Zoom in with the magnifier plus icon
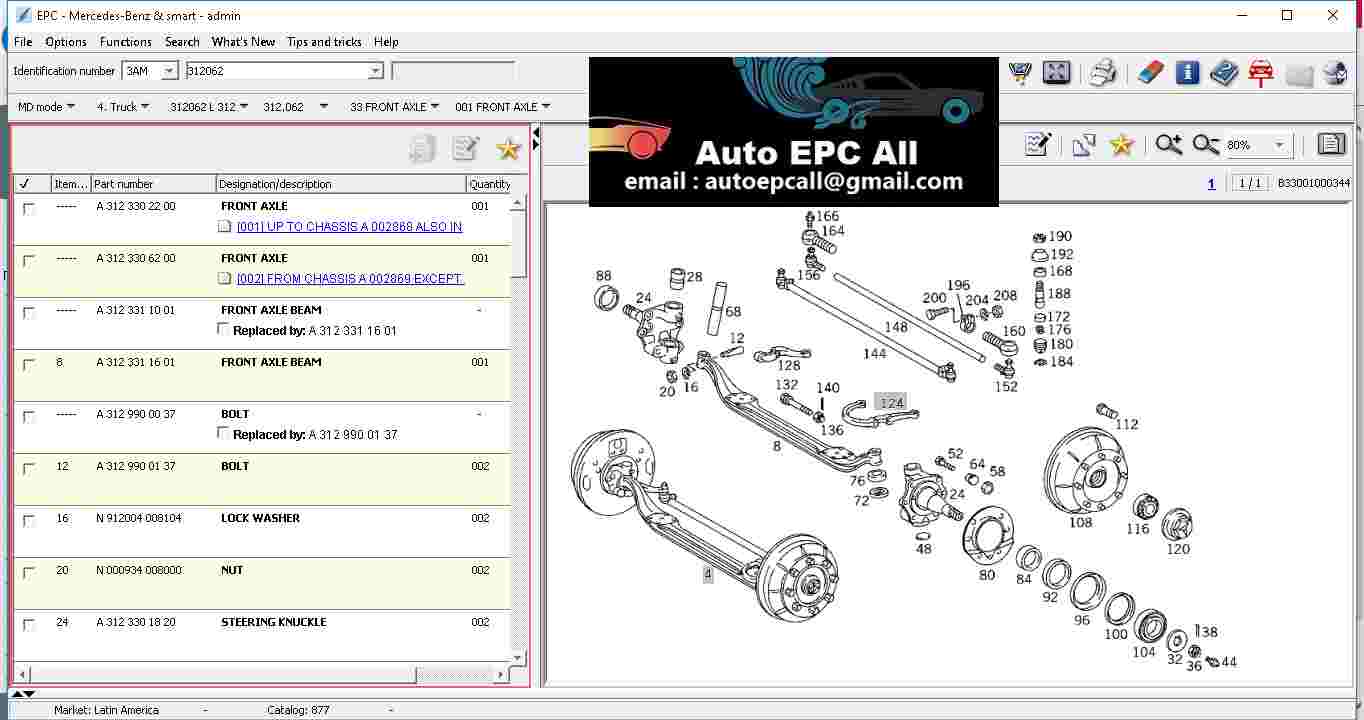Screen dimensions: 1364x720 pyautogui.click(x=1168, y=145)
